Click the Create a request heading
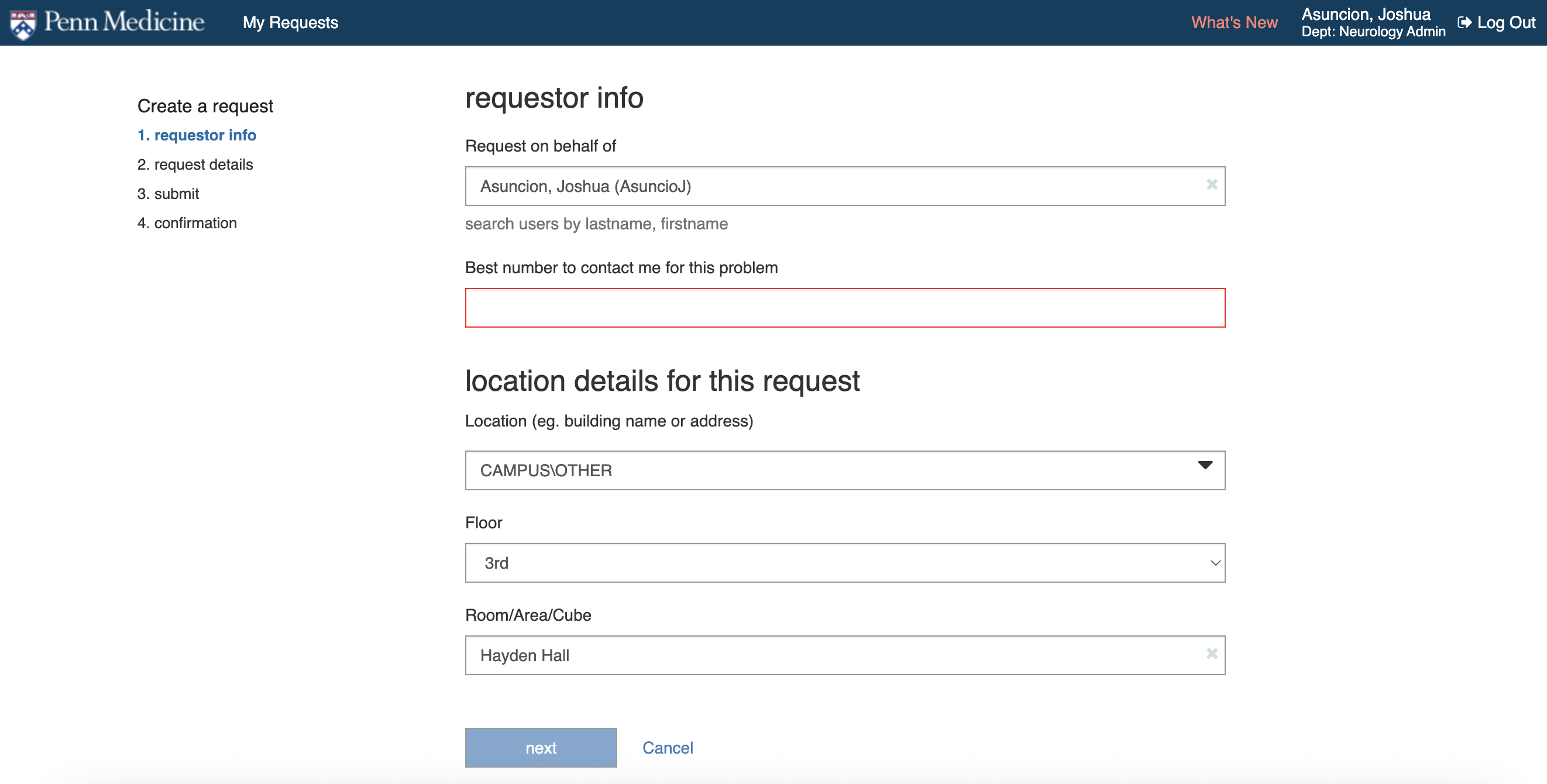The image size is (1547, 784). point(205,106)
